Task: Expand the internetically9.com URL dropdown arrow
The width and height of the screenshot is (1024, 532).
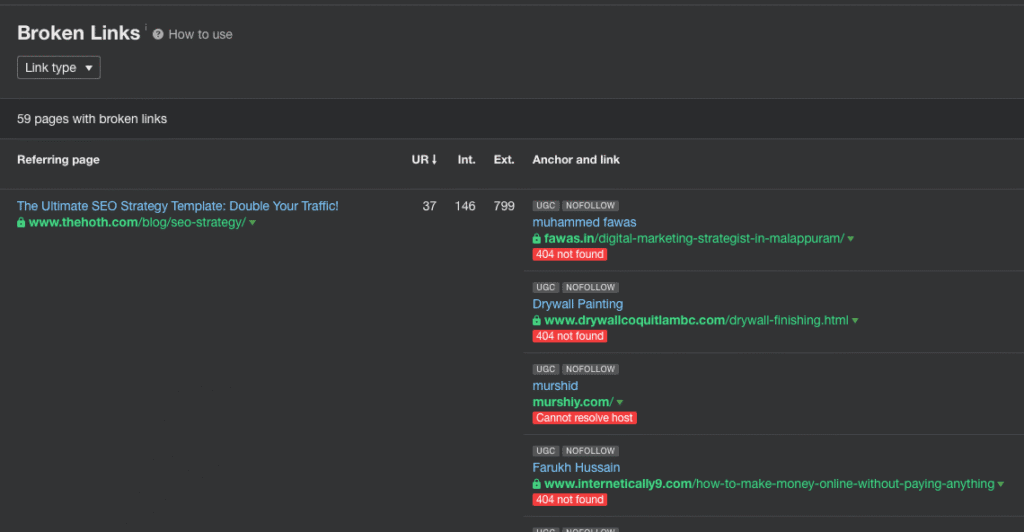Action: pos(1000,485)
